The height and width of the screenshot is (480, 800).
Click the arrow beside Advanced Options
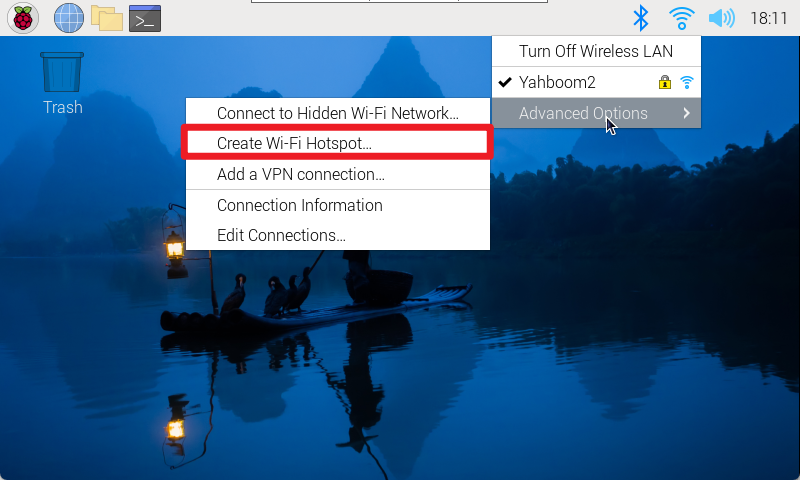(687, 113)
